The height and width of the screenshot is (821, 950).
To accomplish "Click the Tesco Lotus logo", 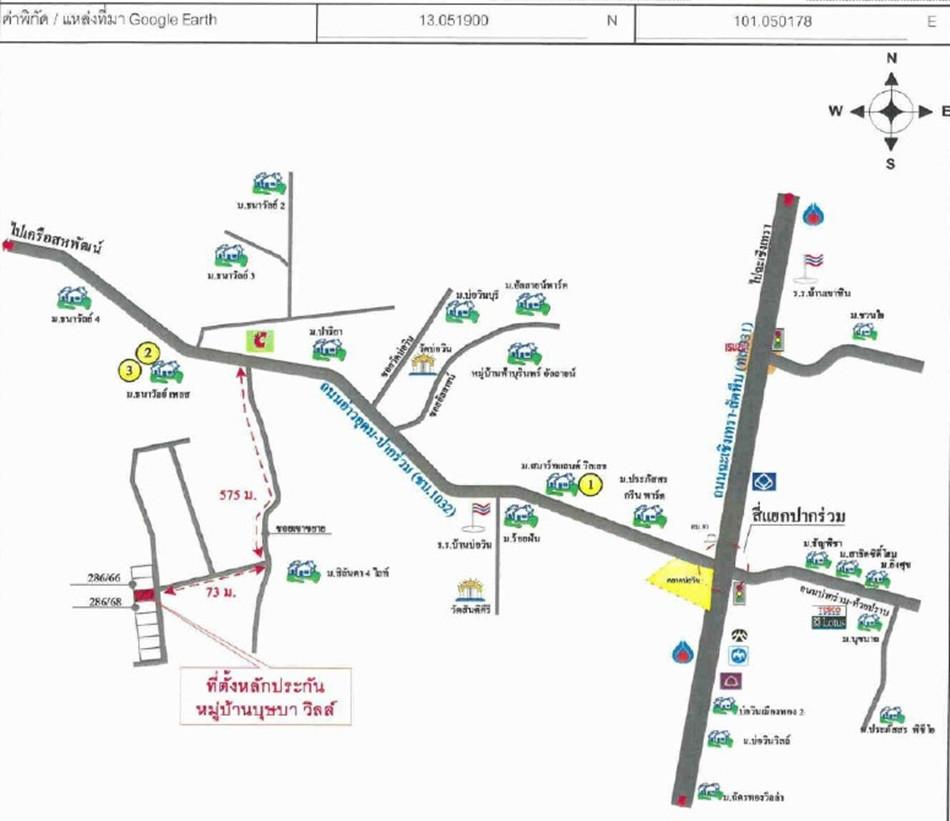I will (829, 619).
